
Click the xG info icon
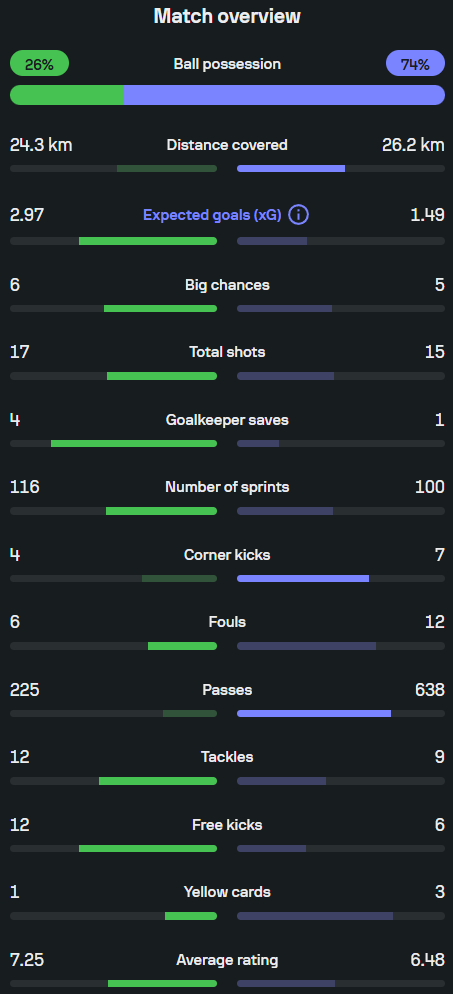coord(298,215)
